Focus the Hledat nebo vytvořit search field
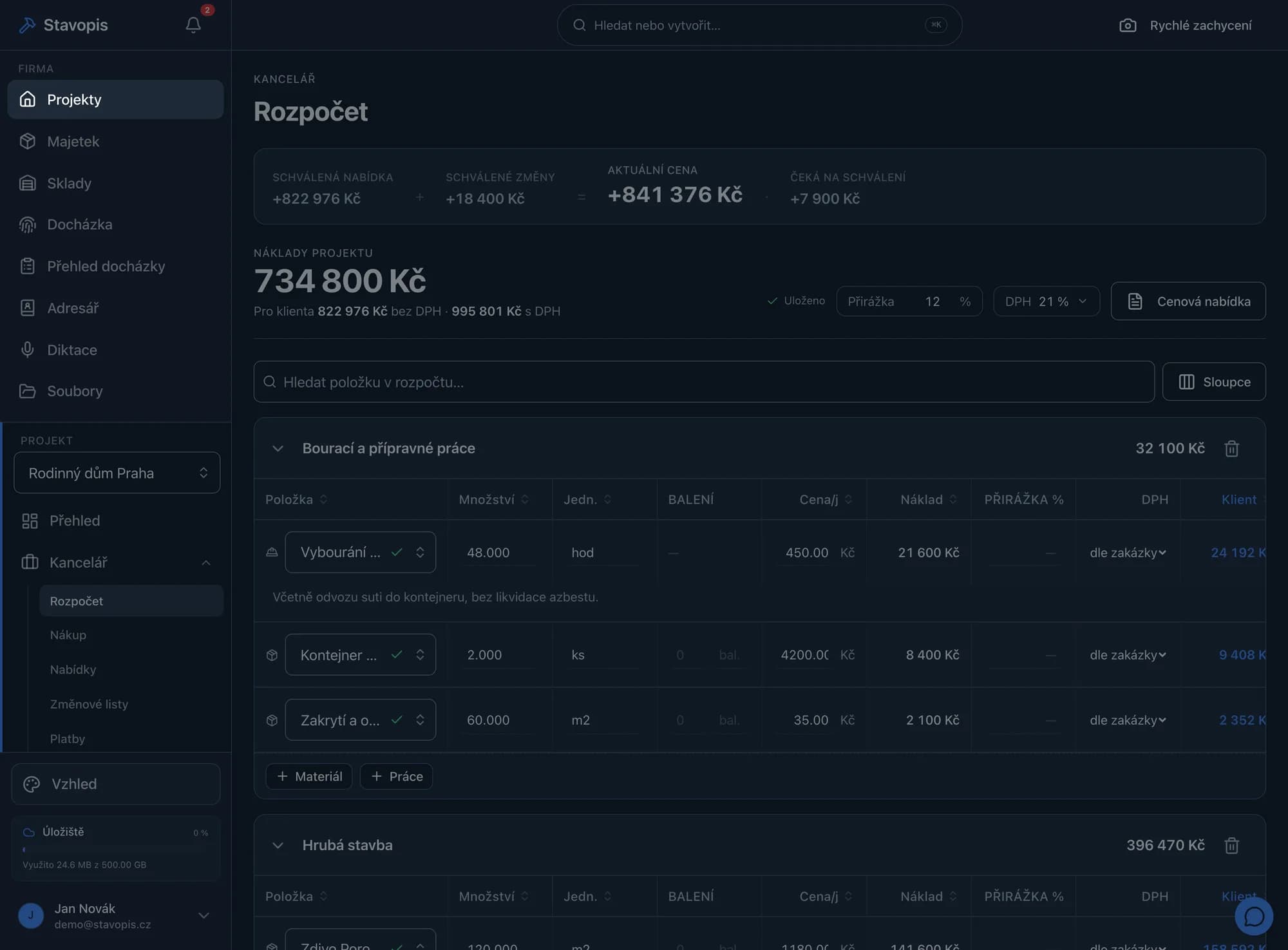This screenshot has width=1288, height=950. (x=759, y=25)
